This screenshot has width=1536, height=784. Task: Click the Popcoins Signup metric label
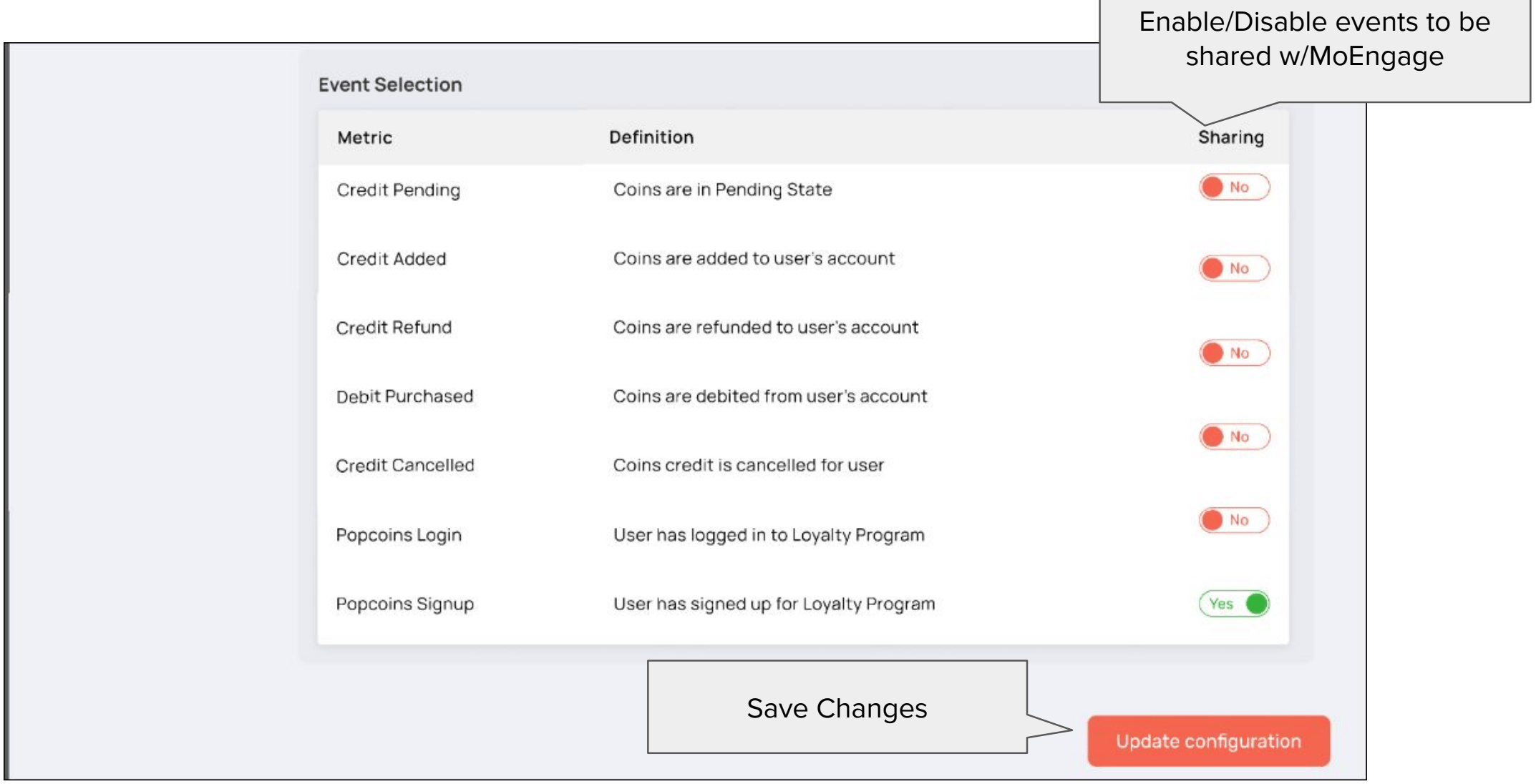click(405, 604)
